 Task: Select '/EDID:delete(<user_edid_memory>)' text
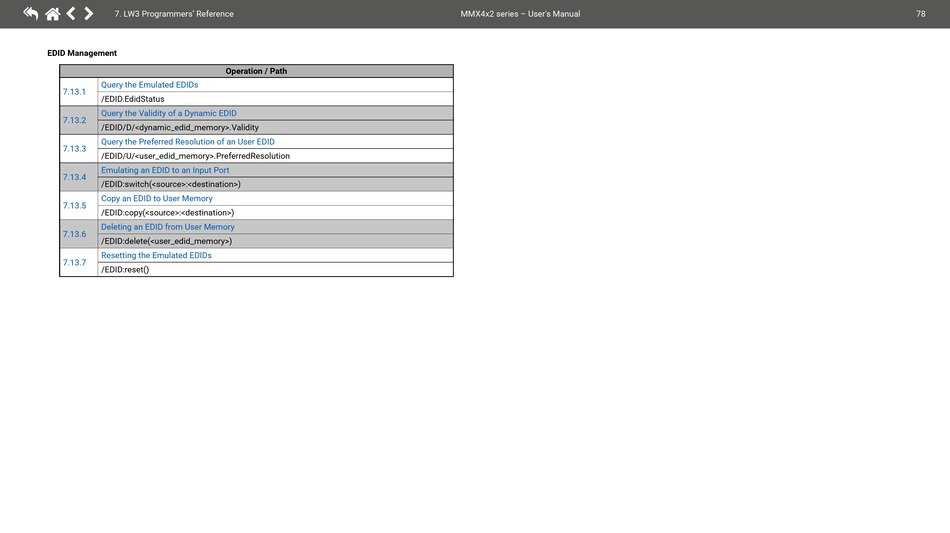coord(167,242)
